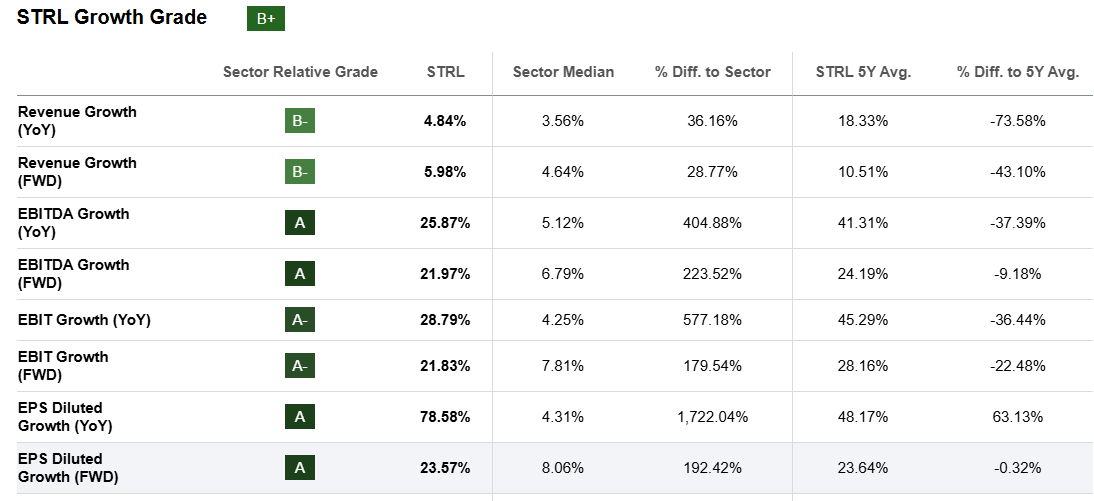Click the % Diff. to 5Y Avg. header
This screenshot has height=501, width=1094.
coord(1018,72)
